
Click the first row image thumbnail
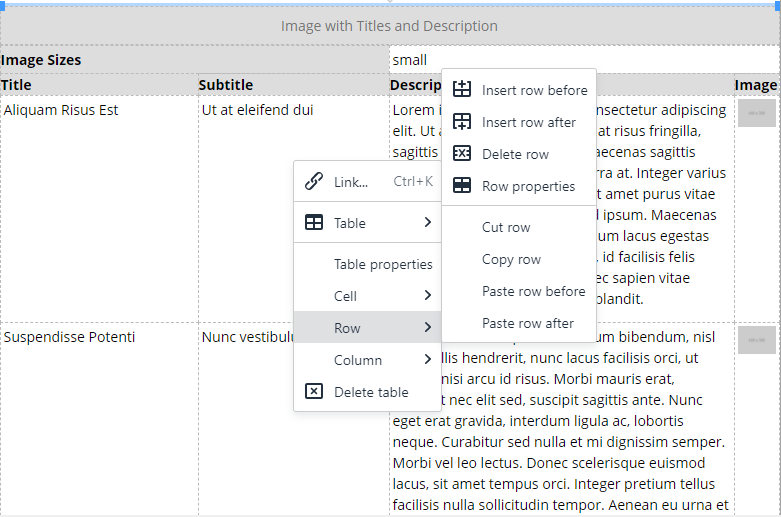756,113
